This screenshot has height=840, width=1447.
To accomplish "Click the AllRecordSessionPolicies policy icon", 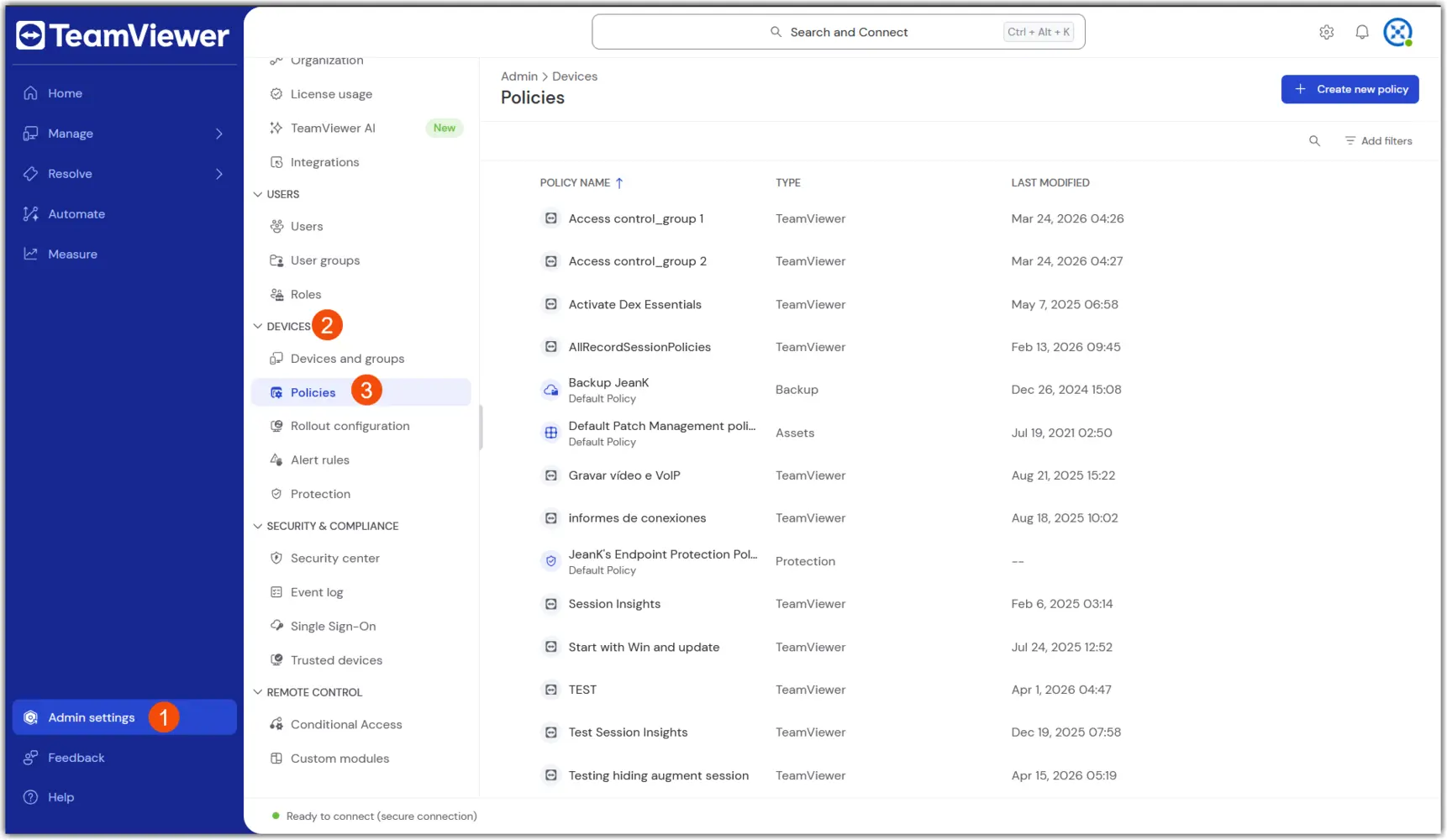I will (x=550, y=347).
